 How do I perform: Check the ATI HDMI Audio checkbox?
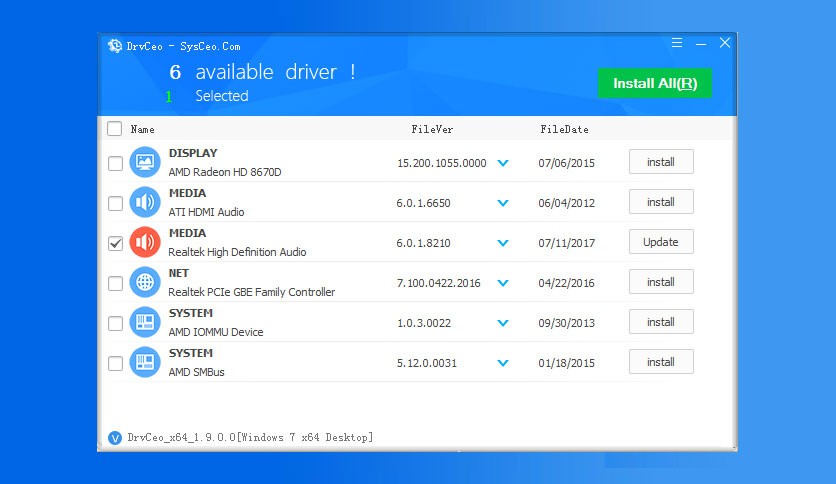pyautogui.click(x=115, y=203)
